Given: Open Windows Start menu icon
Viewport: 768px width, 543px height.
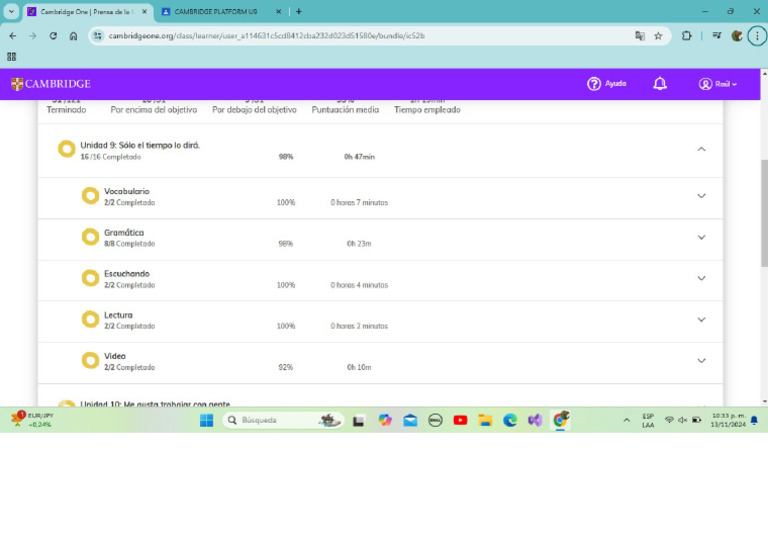Looking at the screenshot, I should pos(206,420).
